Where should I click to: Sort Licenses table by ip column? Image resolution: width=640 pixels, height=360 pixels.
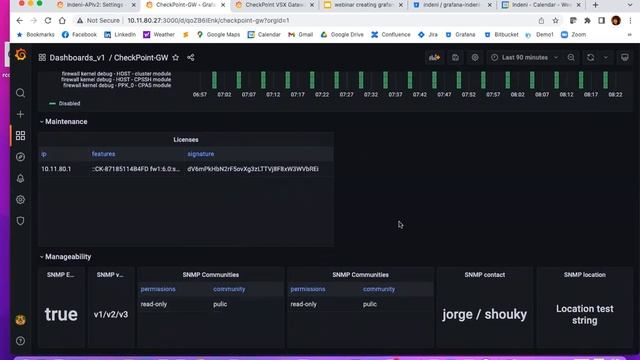(44, 154)
